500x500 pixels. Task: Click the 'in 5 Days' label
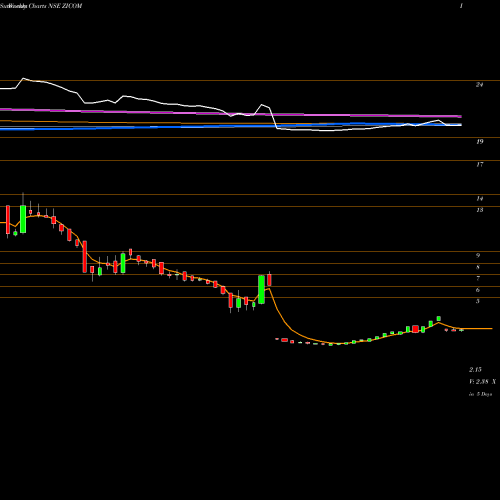[480, 394]
